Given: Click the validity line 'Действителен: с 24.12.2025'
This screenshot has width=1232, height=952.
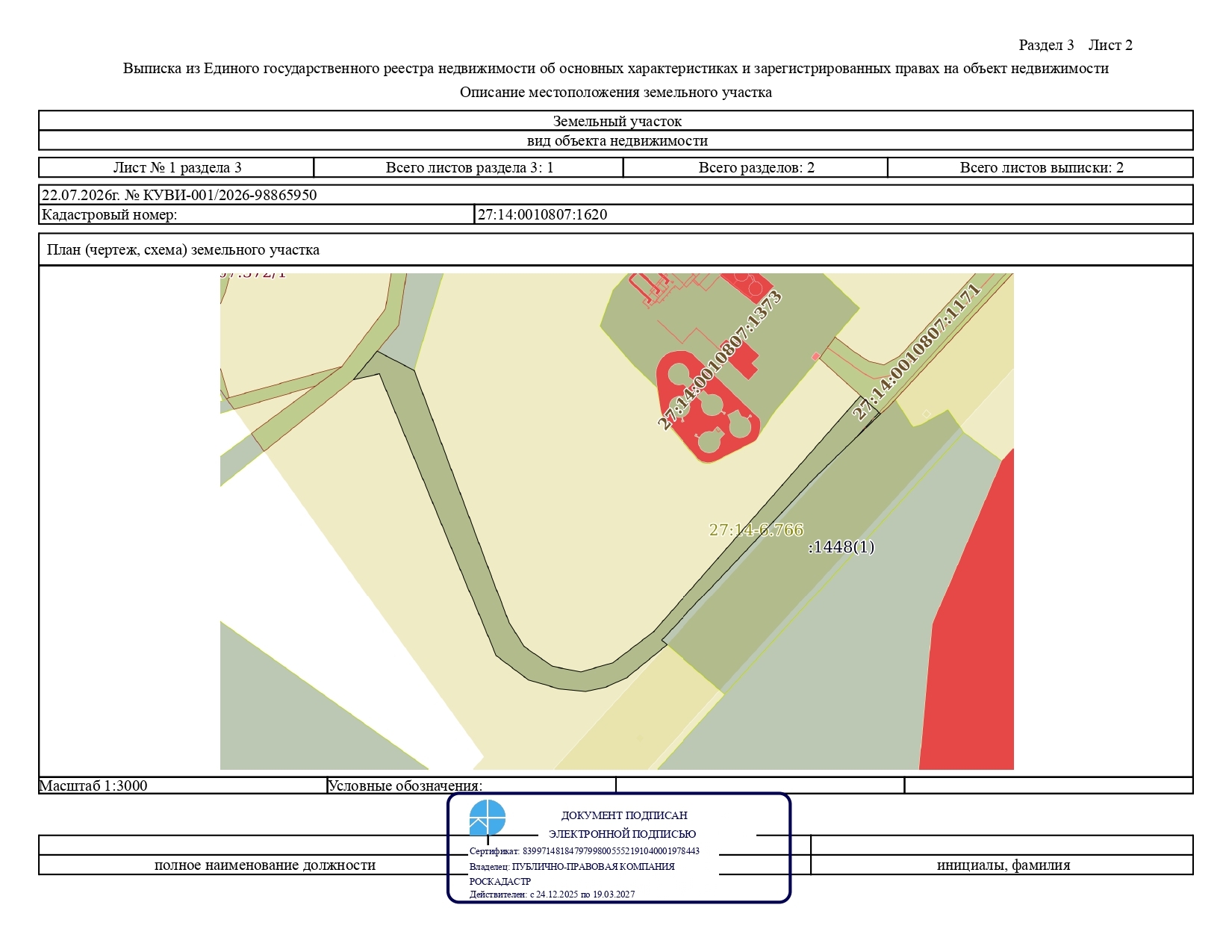Looking at the screenshot, I should 552,895.
